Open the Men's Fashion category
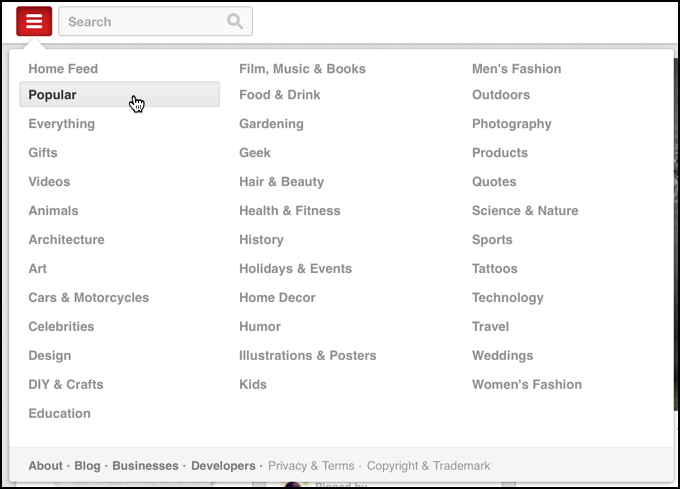 [516, 69]
